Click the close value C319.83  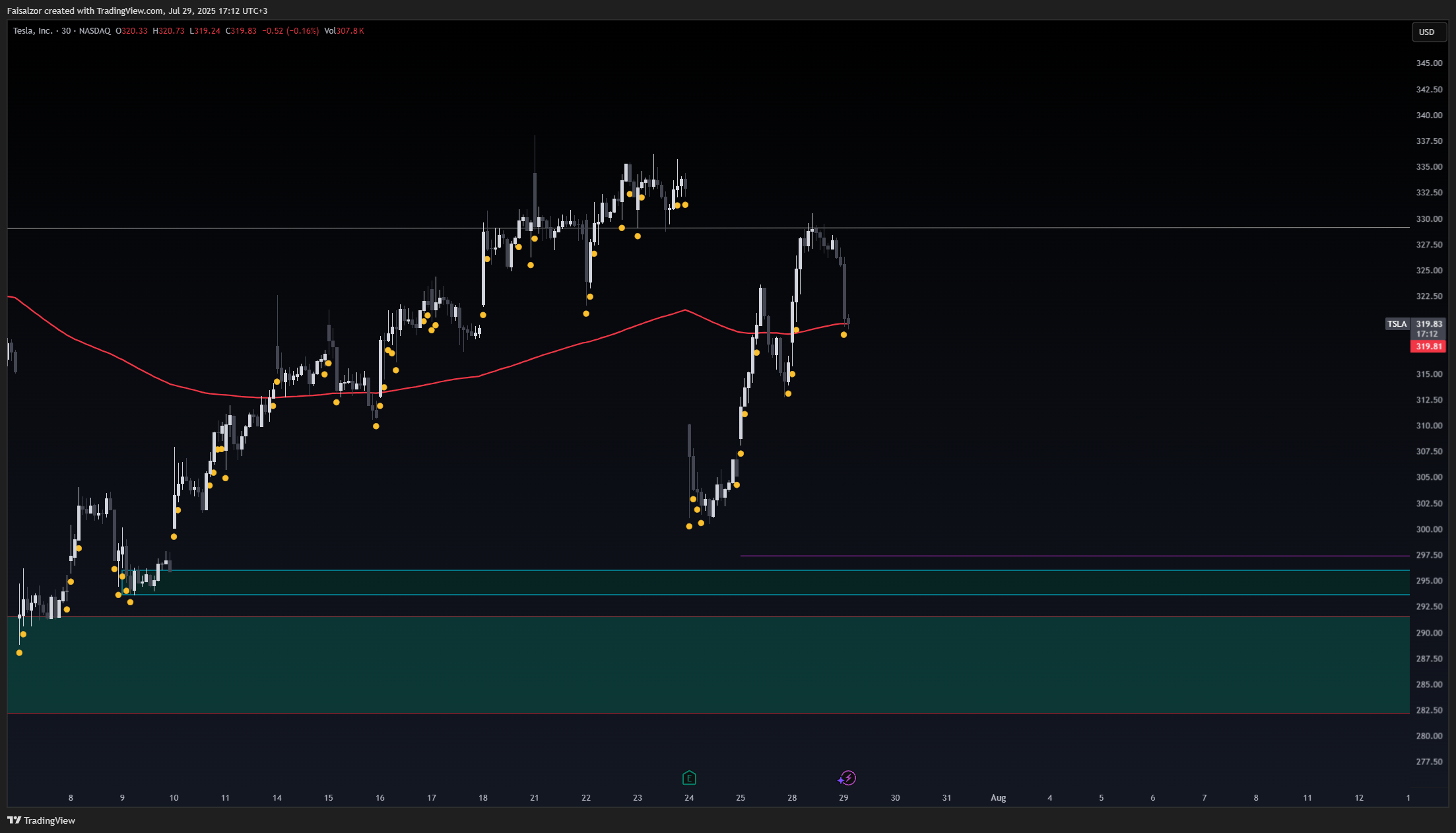tap(241, 31)
